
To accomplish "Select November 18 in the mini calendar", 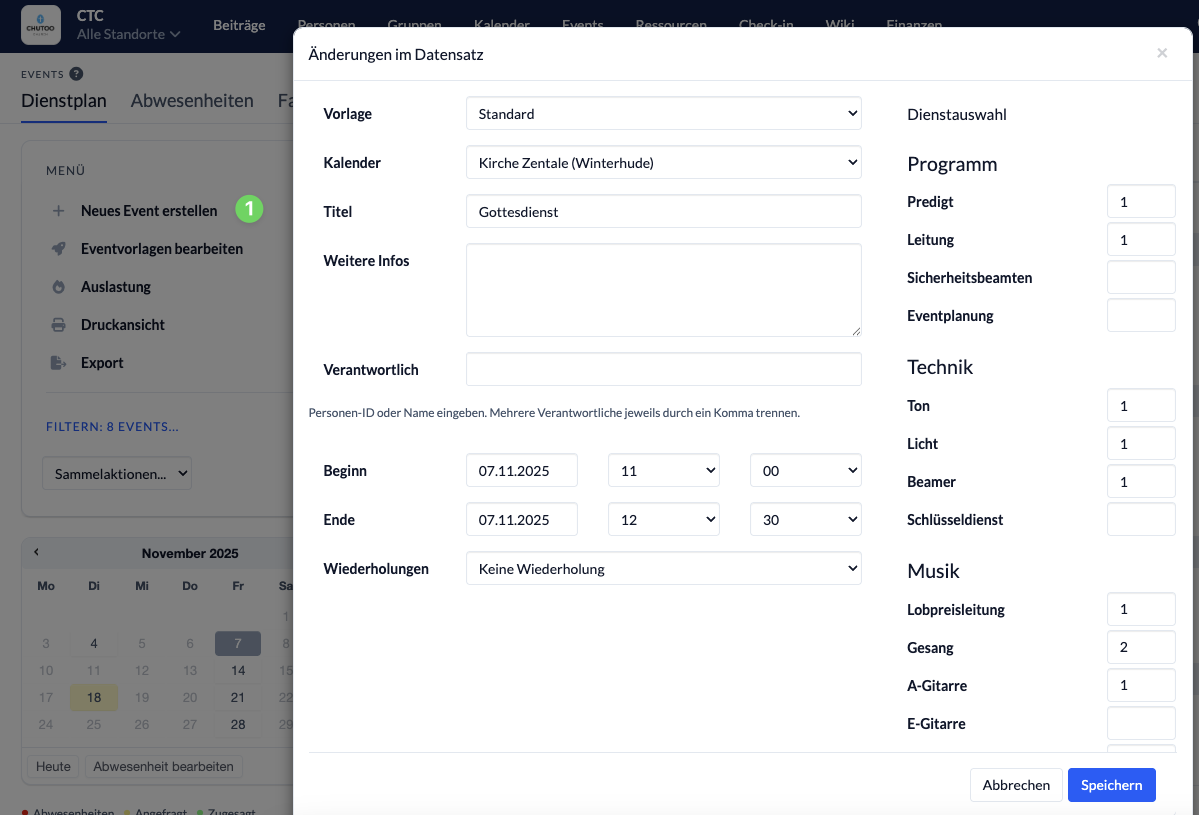I will point(94,698).
